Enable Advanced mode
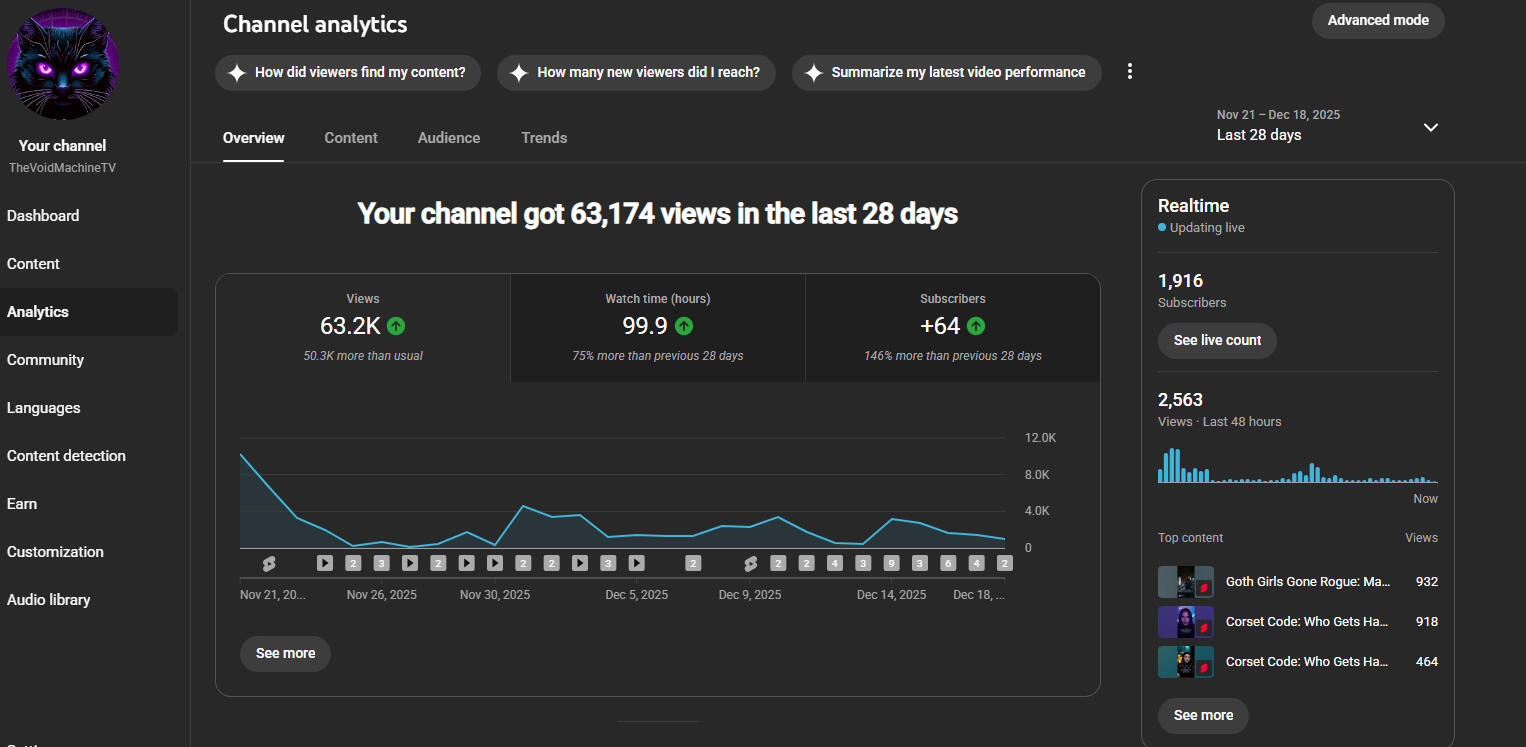Image resolution: width=1526 pixels, height=747 pixels. tap(1377, 21)
